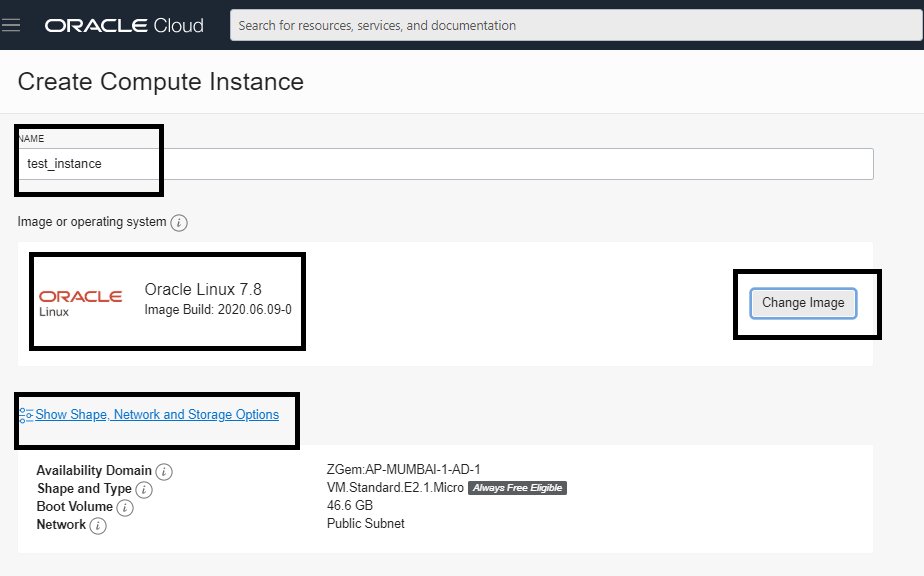
Task: Expand Show Shape, Network and Storage Options
Action: [x=157, y=414]
